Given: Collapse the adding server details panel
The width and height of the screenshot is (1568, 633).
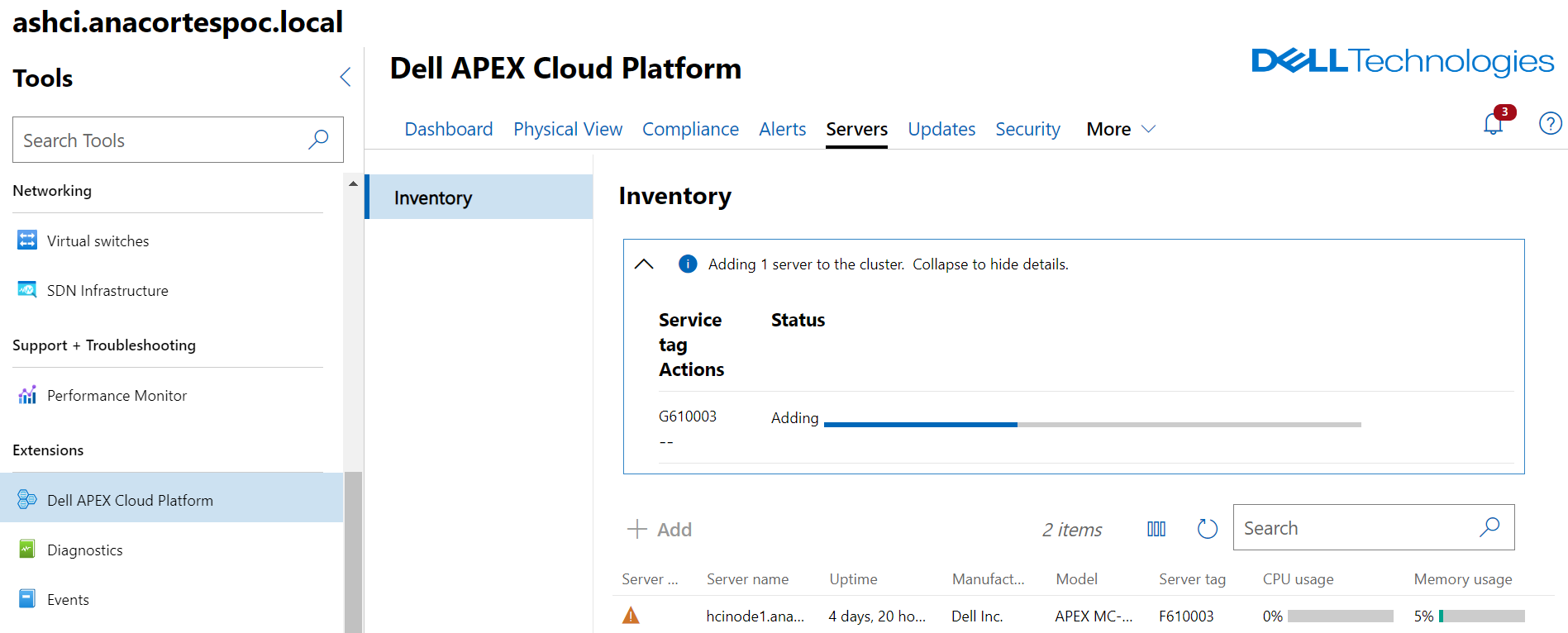Looking at the screenshot, I should [x=644, y=264].
